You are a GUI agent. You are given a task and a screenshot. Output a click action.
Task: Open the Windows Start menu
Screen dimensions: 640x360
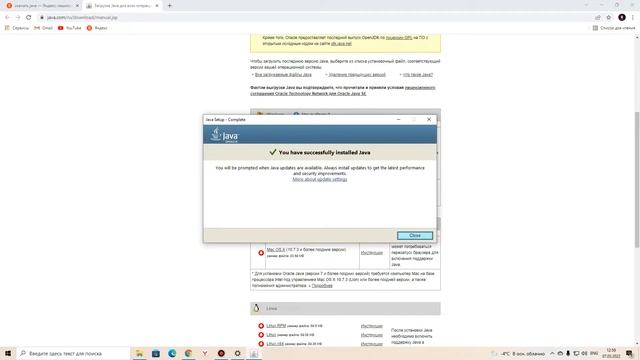pos(8,353)
